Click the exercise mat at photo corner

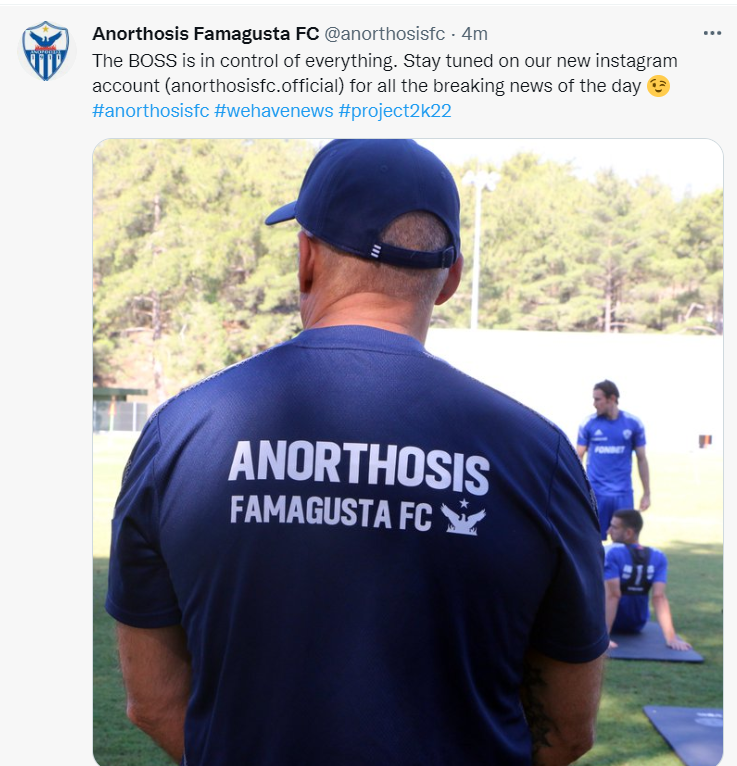click(685, 735)
